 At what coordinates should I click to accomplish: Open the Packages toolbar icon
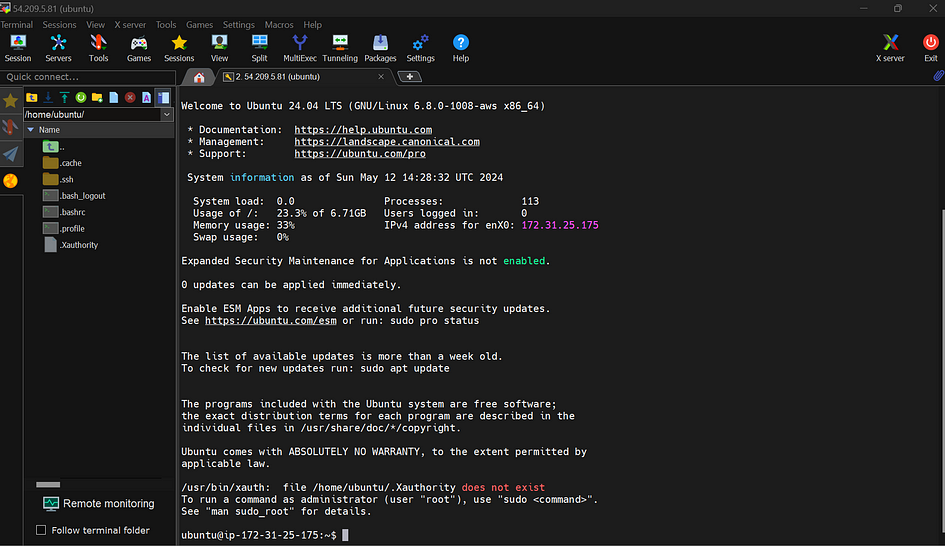pos(380,48)
